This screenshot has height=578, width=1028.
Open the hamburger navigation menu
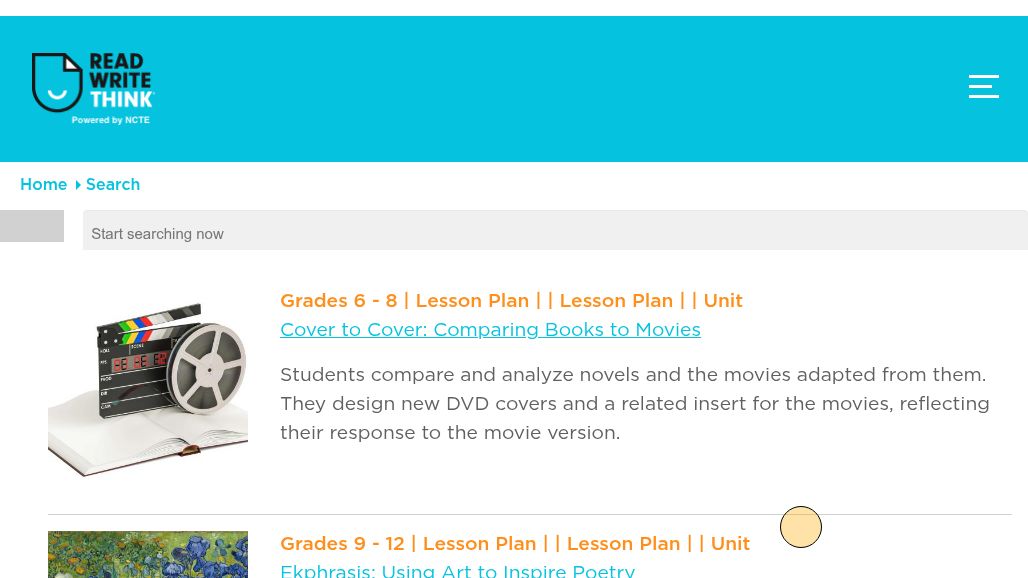click(983, 87)
